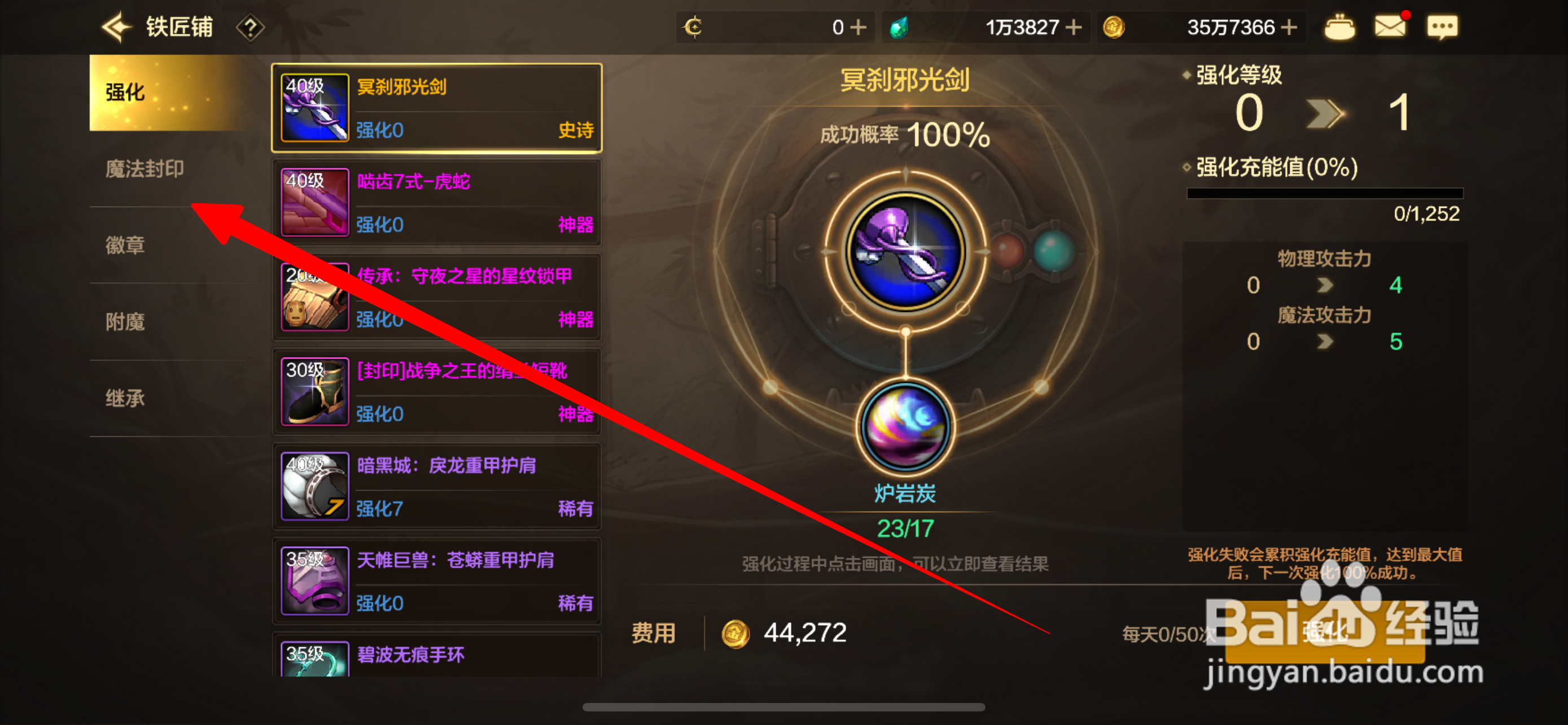This screenshot has height=725, width=1568.
Task: Tap the 强化充能值 progress bar
Action: coord(1325,194)
